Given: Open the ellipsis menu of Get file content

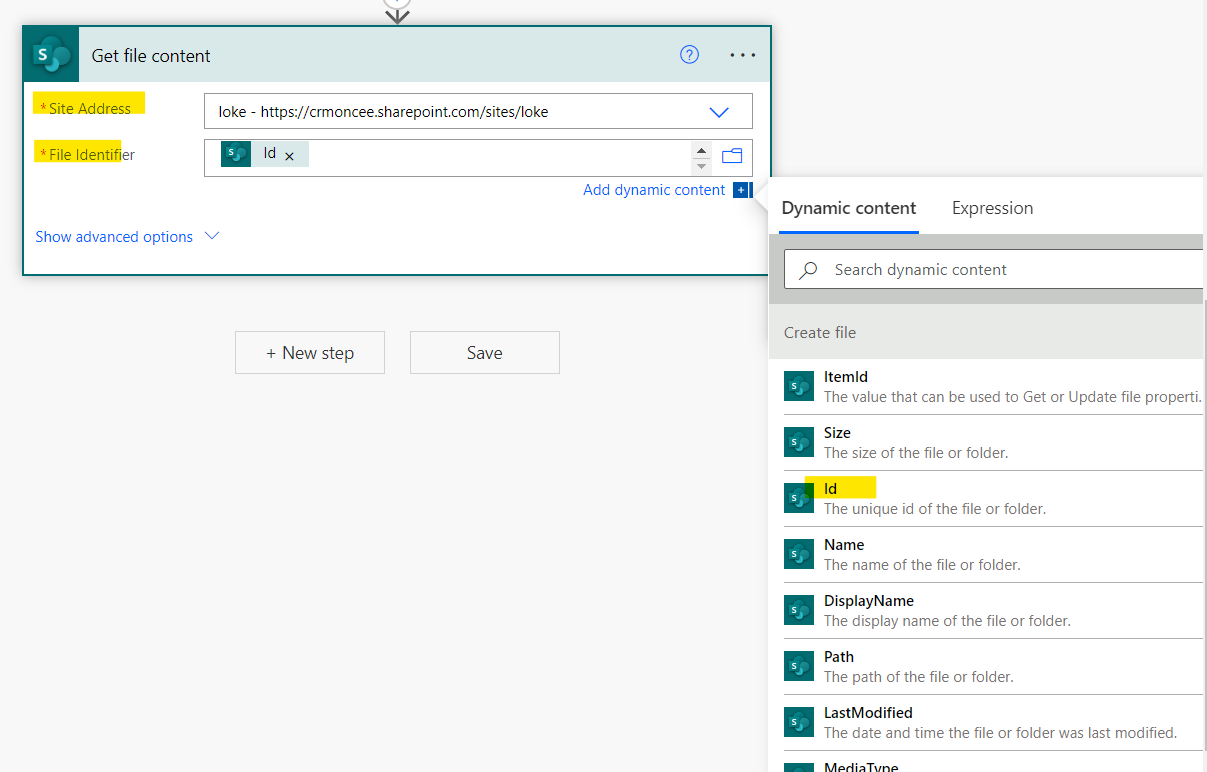Looking at the screenshot, I should pos(743,55).
